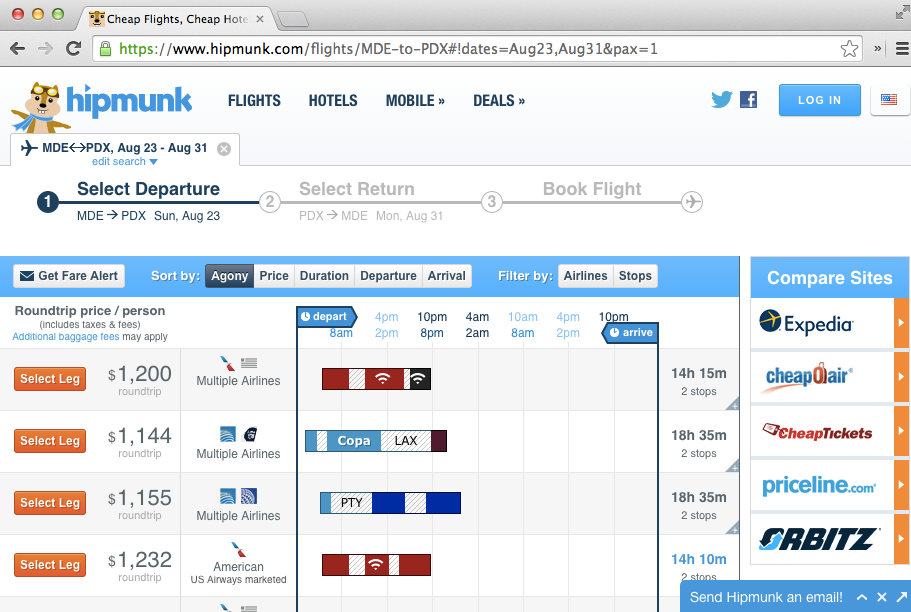Viewport: 911px width, 612px height.
Task: Open Hipmunk's Twitter page via bird icon
Action: tap(721, 99)
